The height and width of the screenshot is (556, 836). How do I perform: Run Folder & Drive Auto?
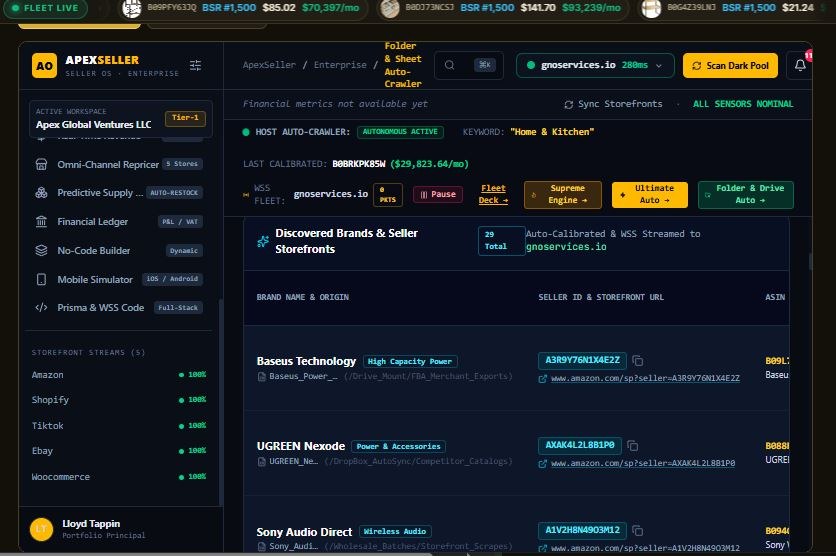745,194
